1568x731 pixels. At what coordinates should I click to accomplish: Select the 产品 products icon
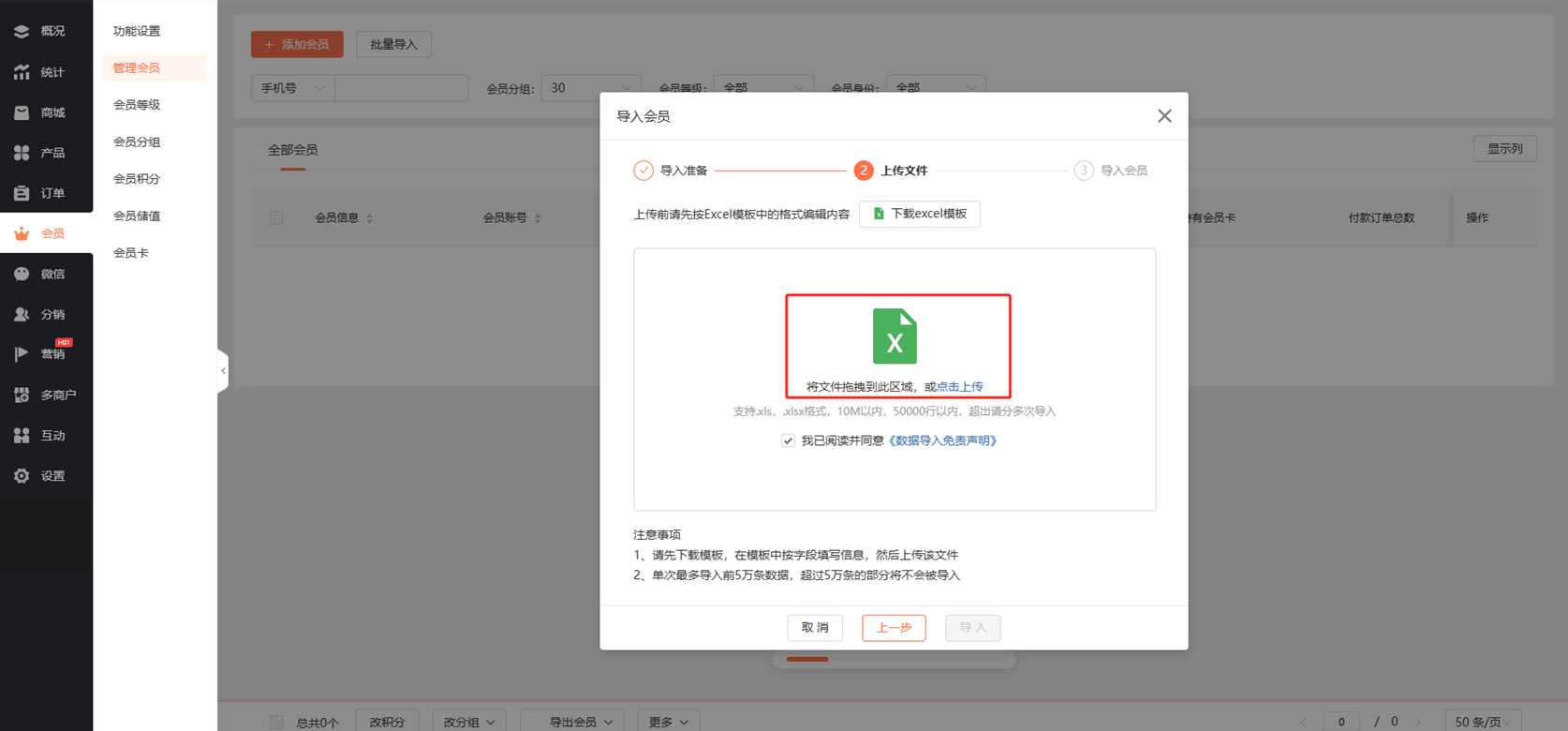pyautogui.click(x=22, y=153)
